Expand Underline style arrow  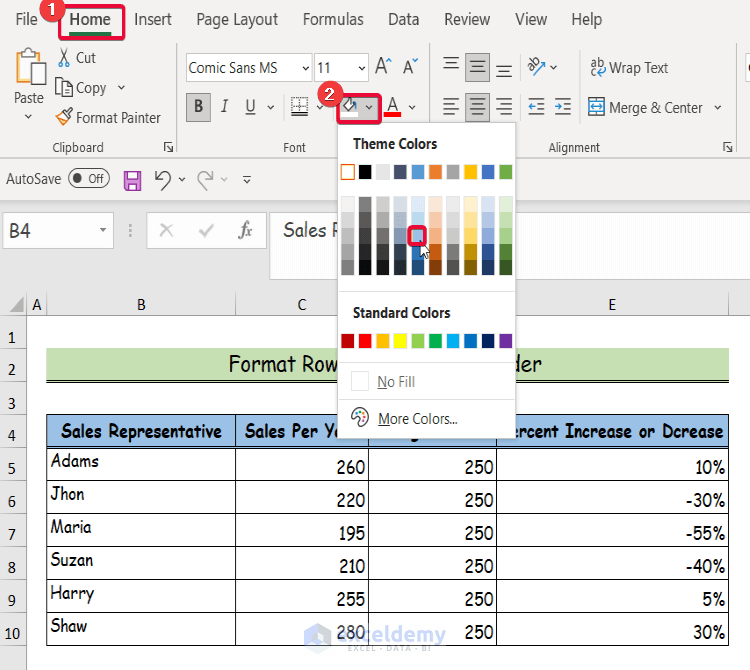tap(271, 107)
